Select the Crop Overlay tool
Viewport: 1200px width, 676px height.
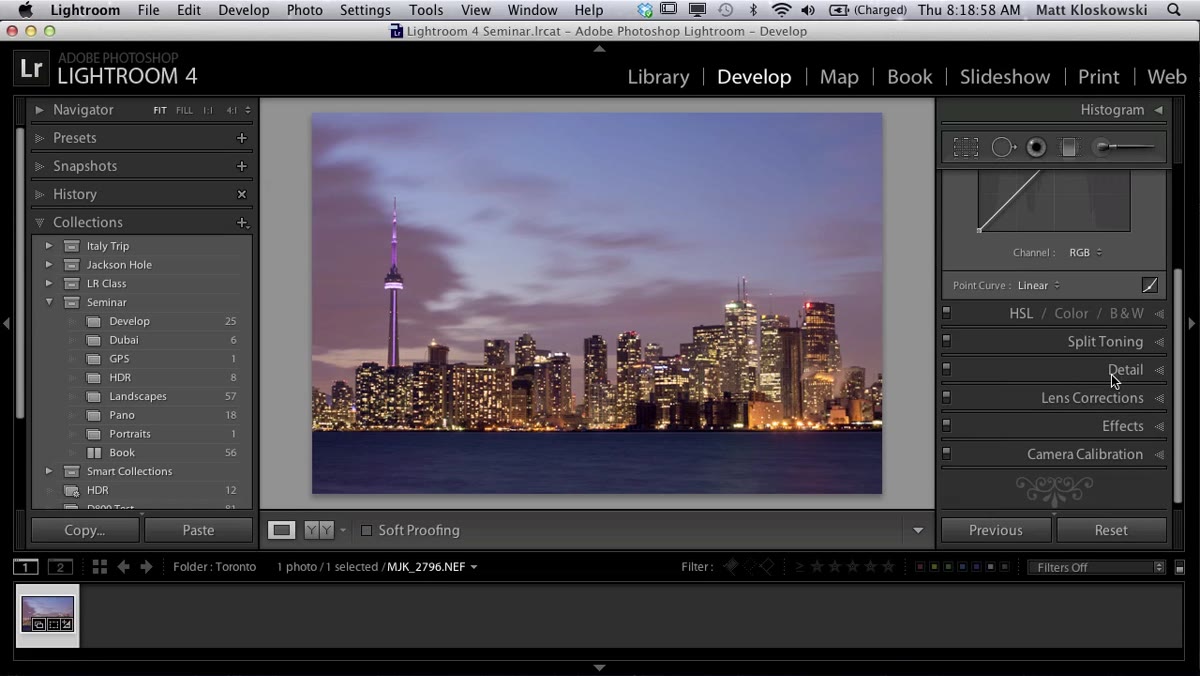tap(966, 148)
